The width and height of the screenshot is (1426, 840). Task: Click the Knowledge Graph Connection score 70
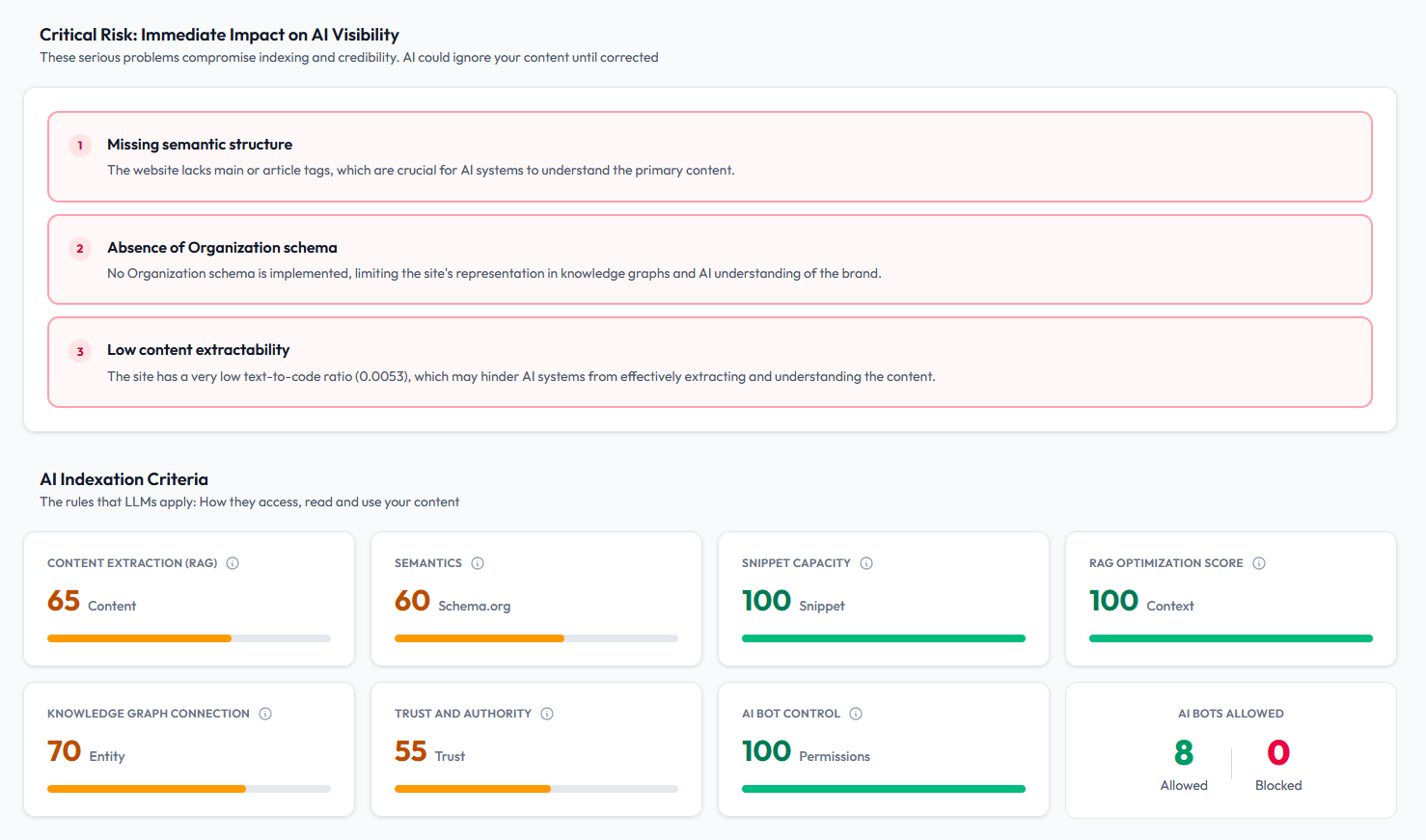[x=65, y=751]
